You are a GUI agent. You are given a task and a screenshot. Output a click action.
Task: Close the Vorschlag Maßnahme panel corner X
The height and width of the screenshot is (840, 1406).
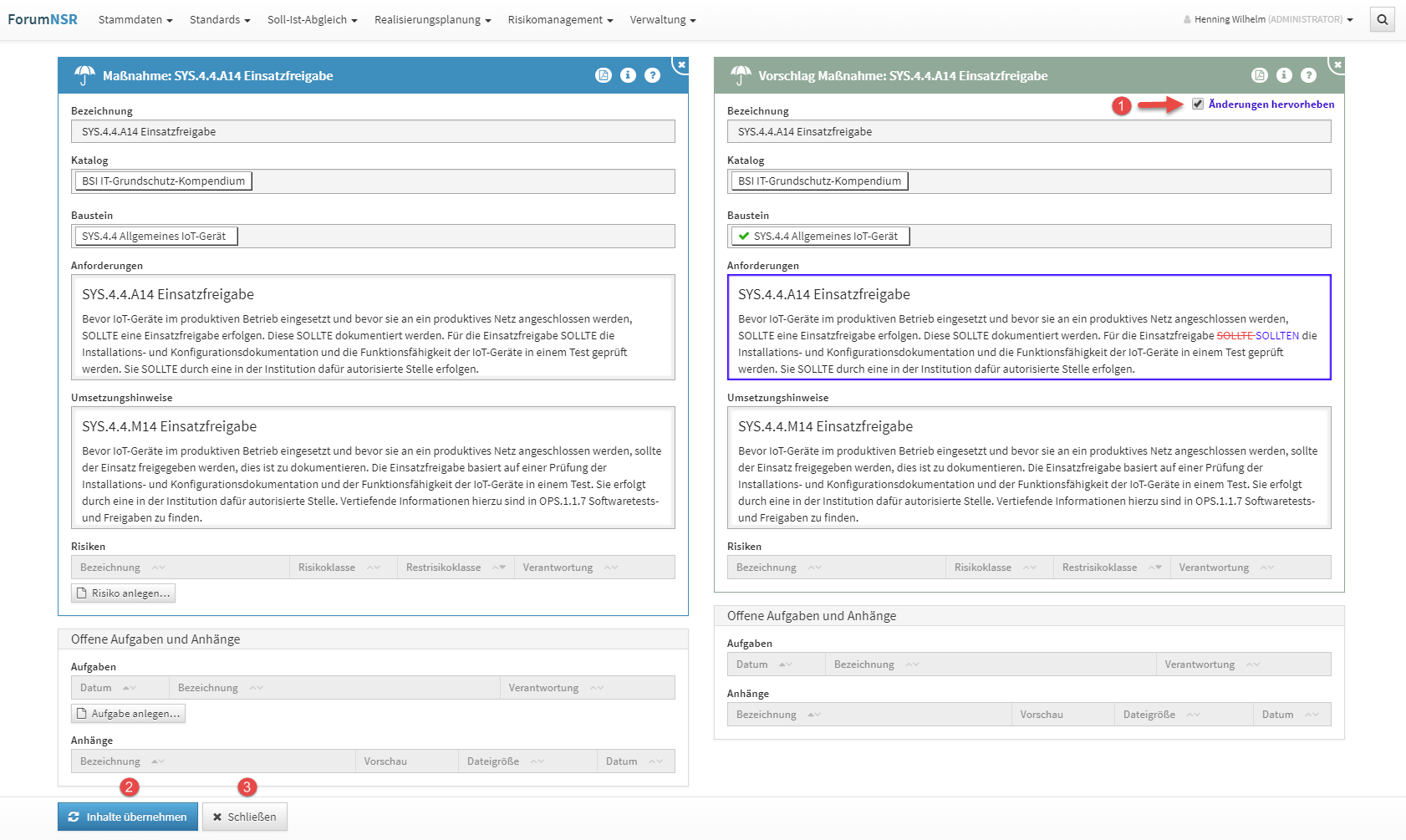(1337, 64)
